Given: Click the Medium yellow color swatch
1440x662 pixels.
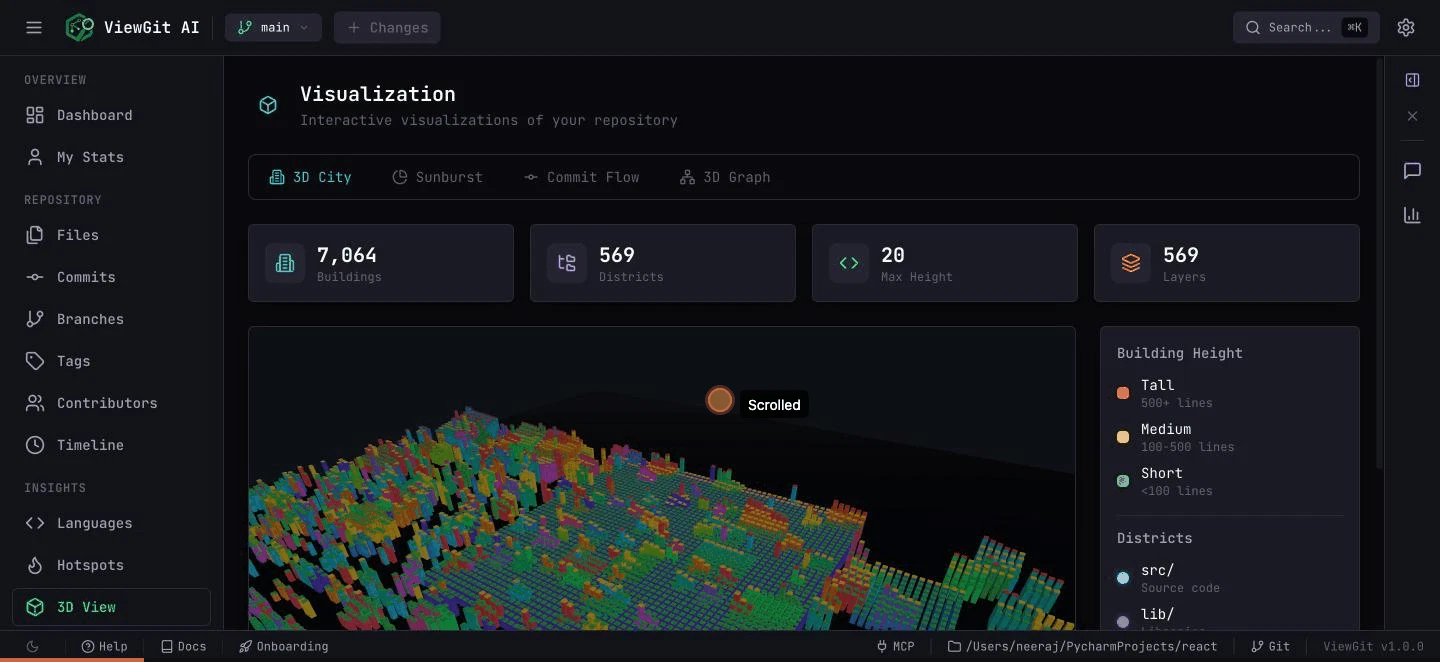Looking at the screenshot, I should click(x=1123, y=437).
